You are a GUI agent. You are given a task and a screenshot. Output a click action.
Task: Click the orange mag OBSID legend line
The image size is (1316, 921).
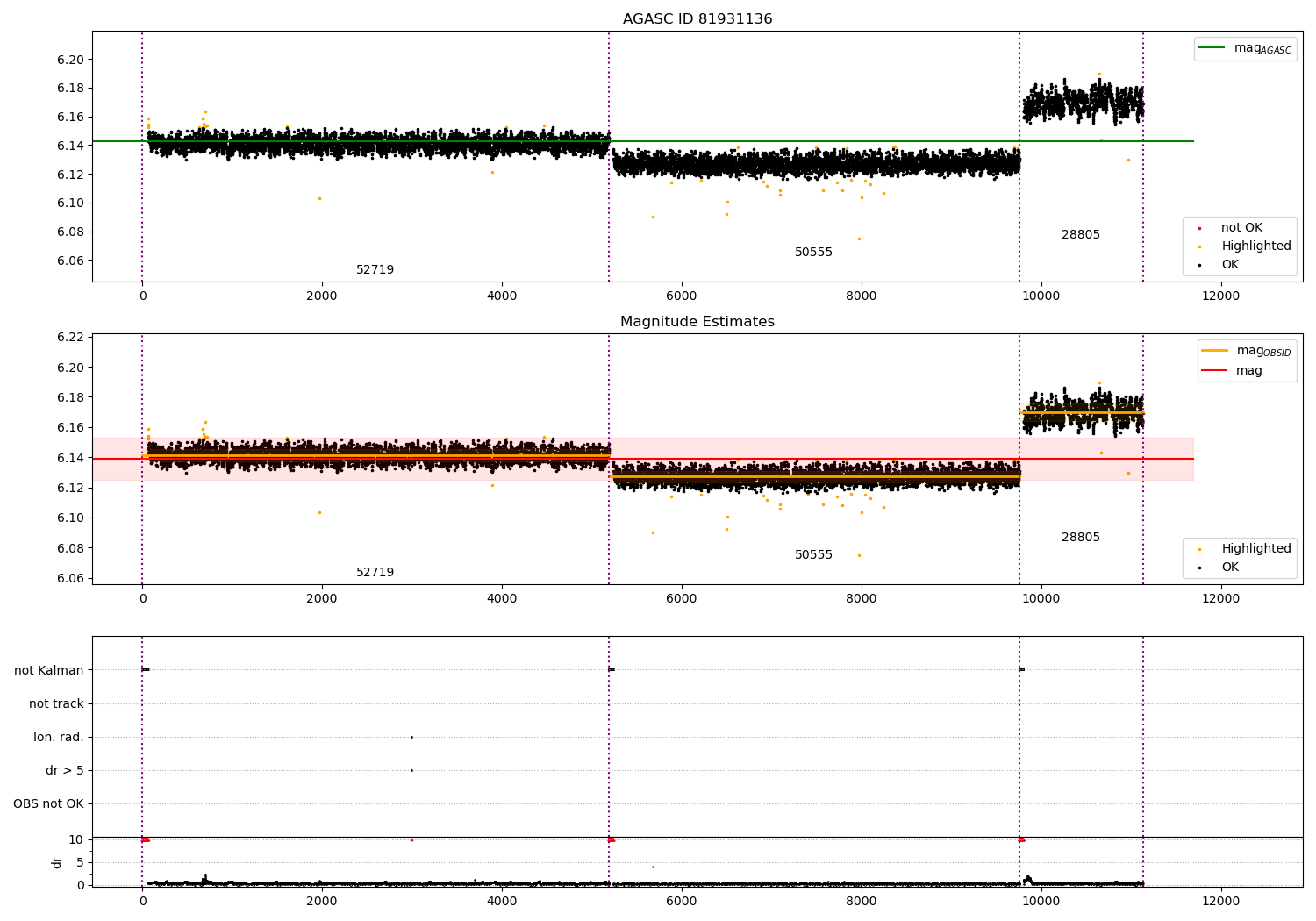1215,351
